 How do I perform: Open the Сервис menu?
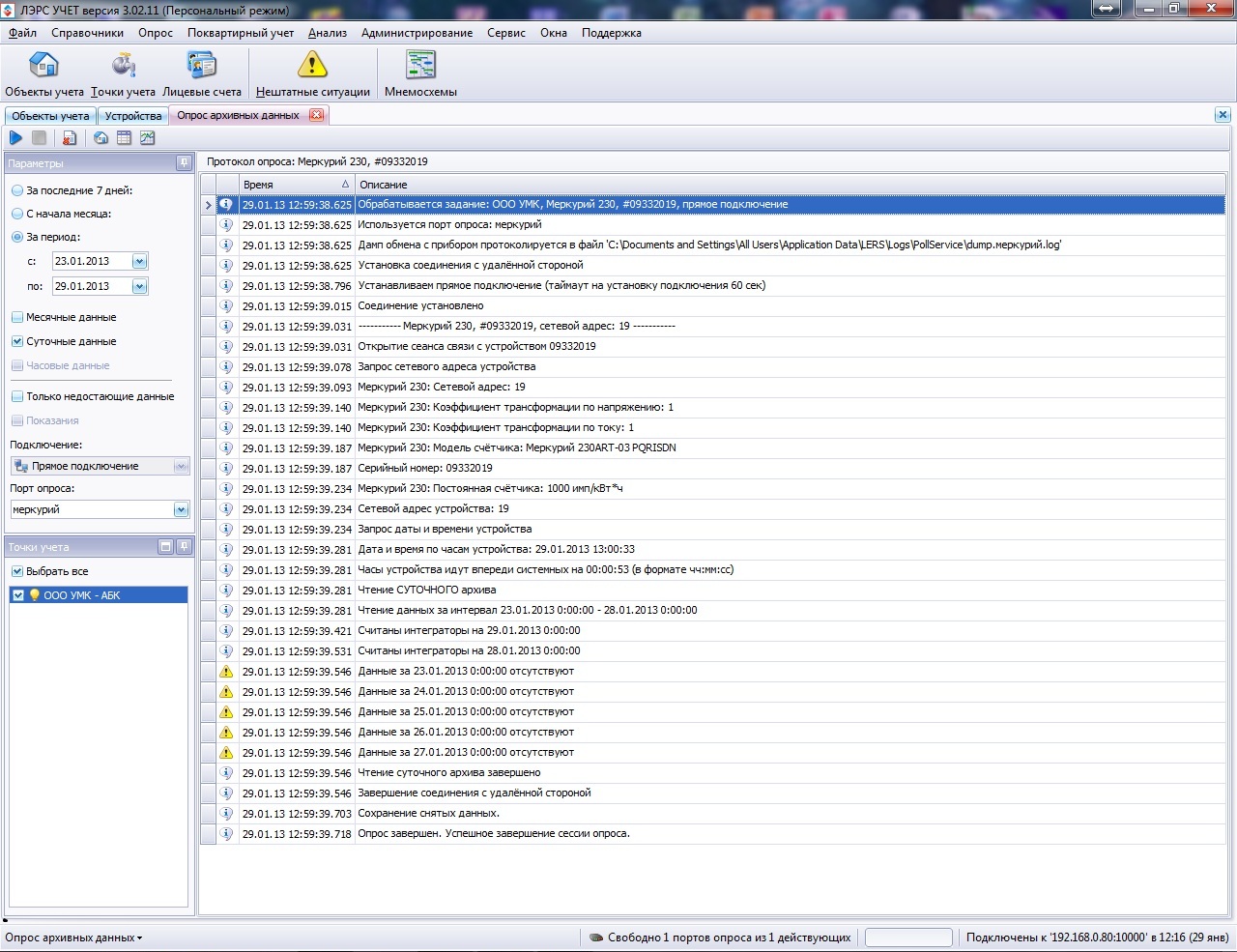coord(506,33)
